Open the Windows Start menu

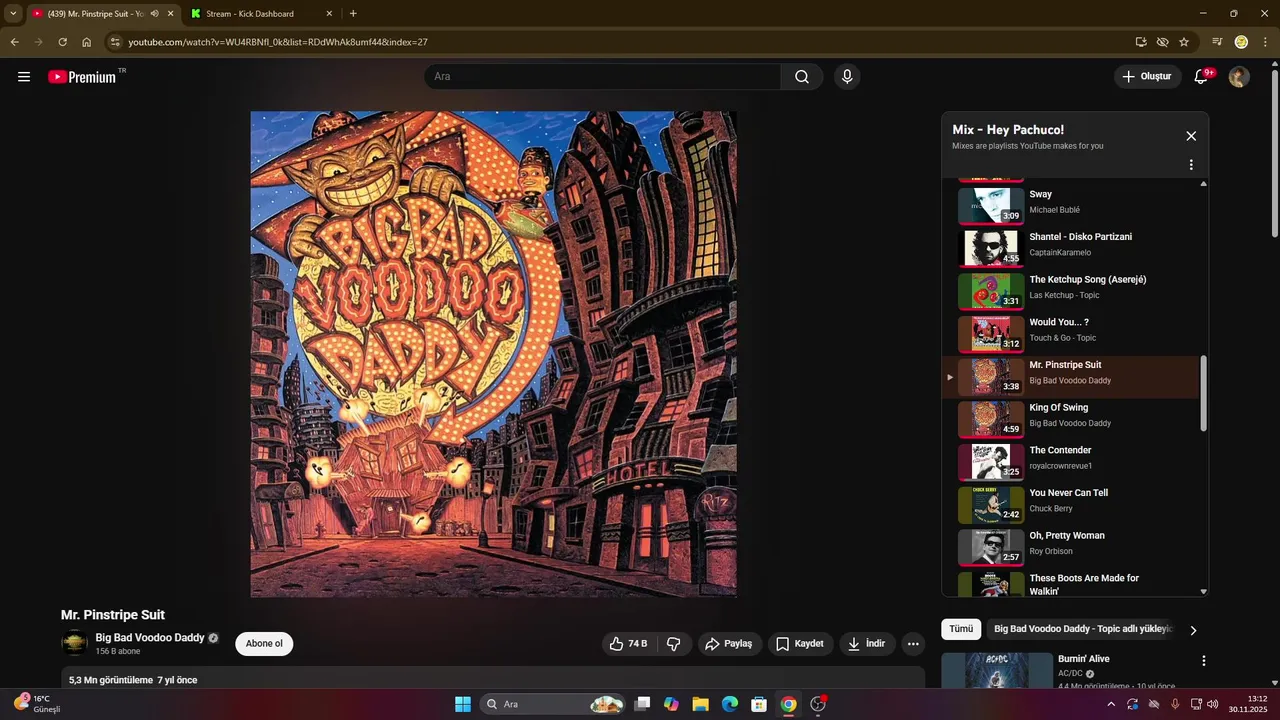tap(463, 704)
